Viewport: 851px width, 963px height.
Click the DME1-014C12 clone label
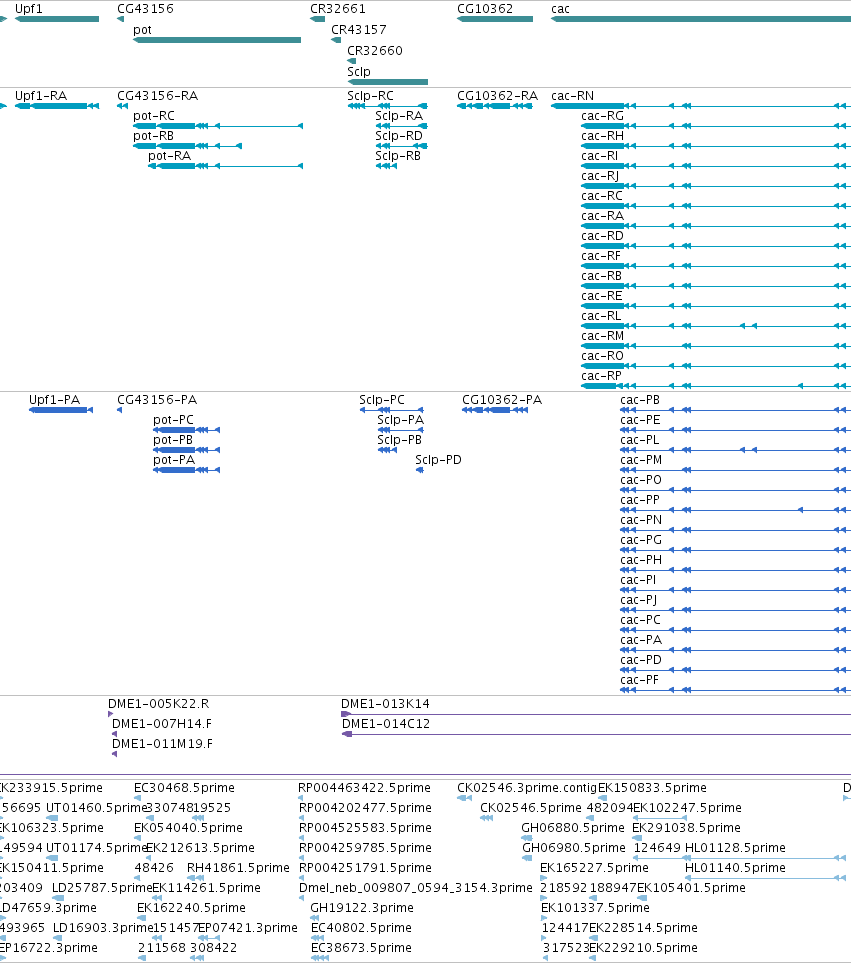click(x=386, y=723)
